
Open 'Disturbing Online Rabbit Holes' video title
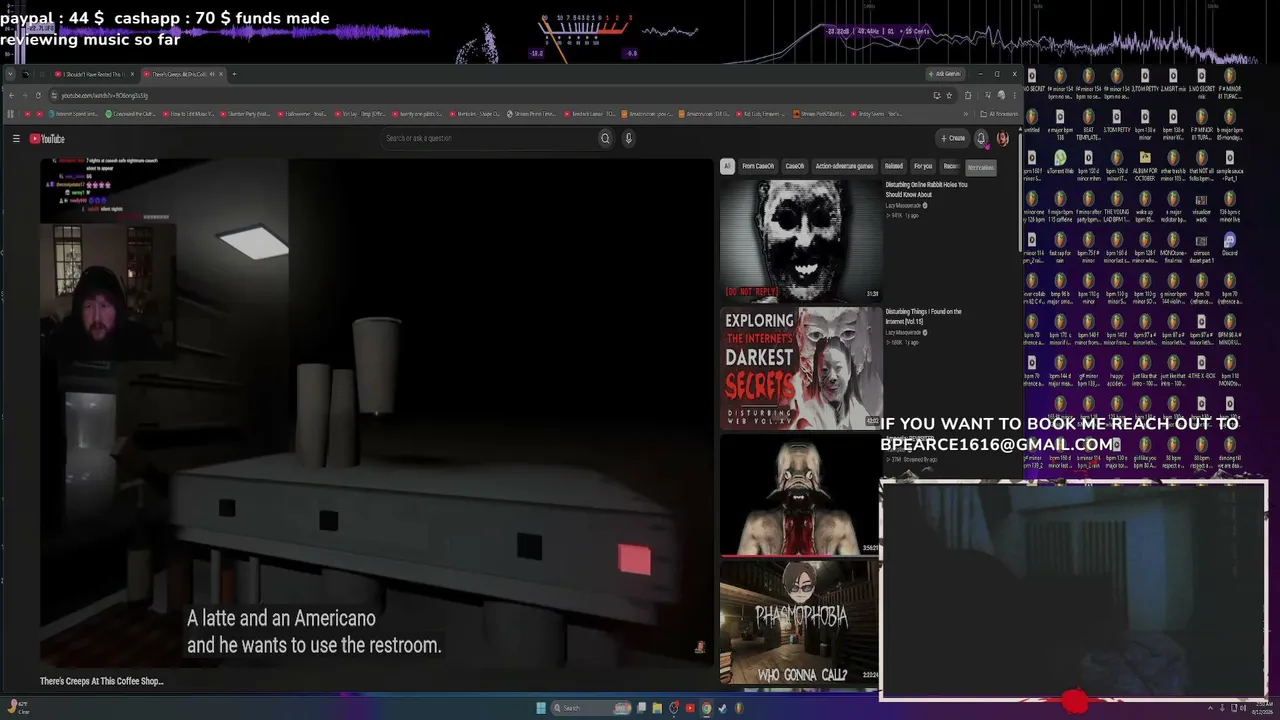tap(927, 190)
